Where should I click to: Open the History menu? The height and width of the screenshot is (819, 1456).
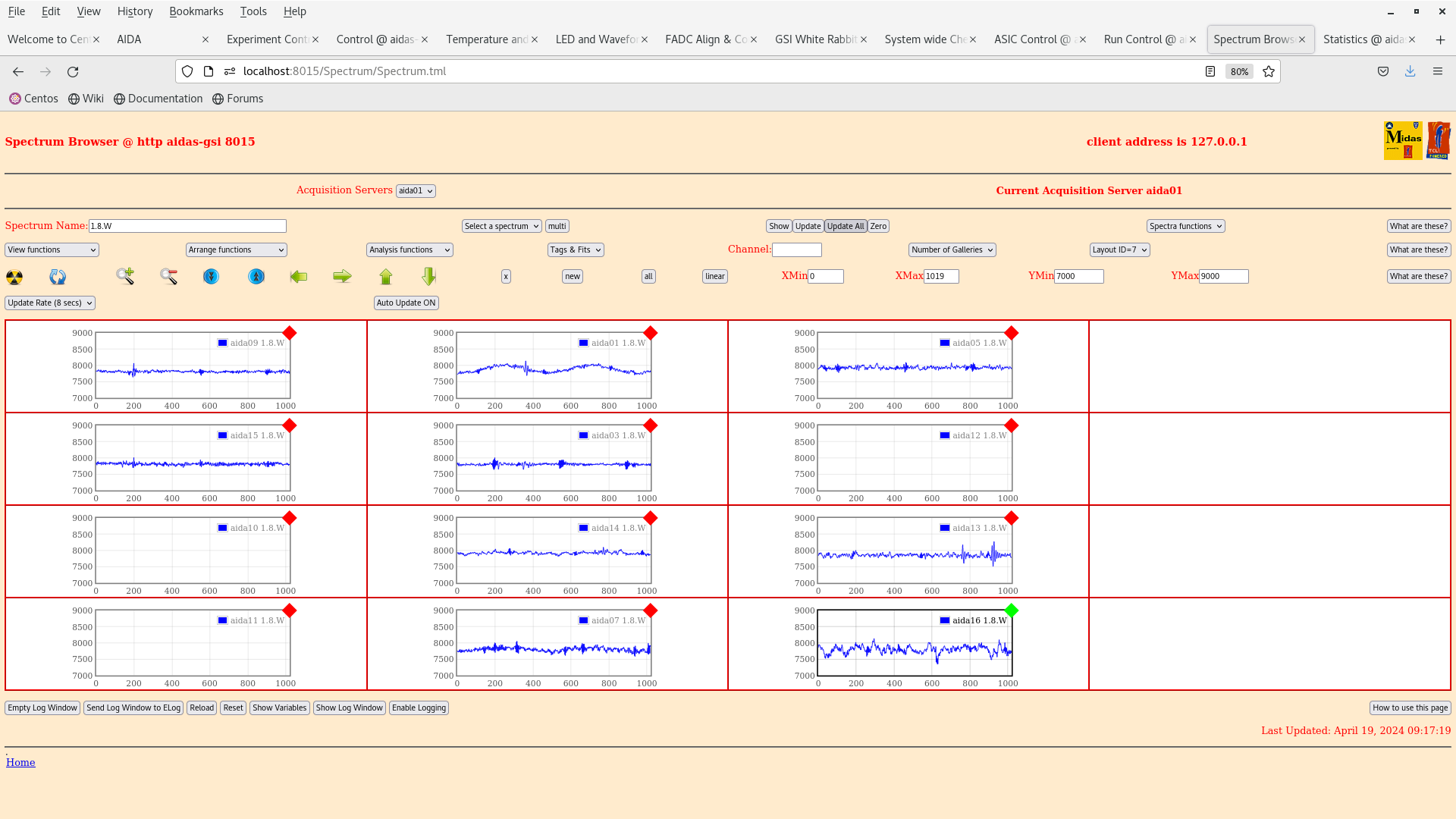135,11
